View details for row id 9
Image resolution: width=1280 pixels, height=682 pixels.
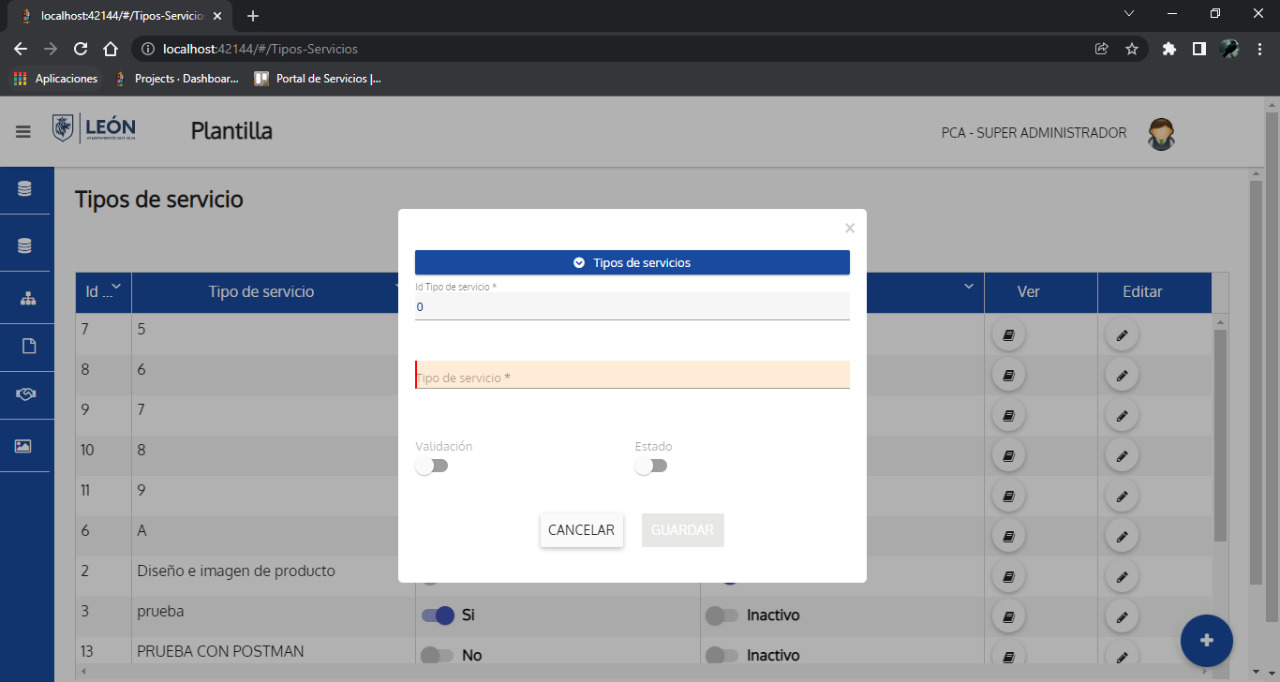point(1008,415)
